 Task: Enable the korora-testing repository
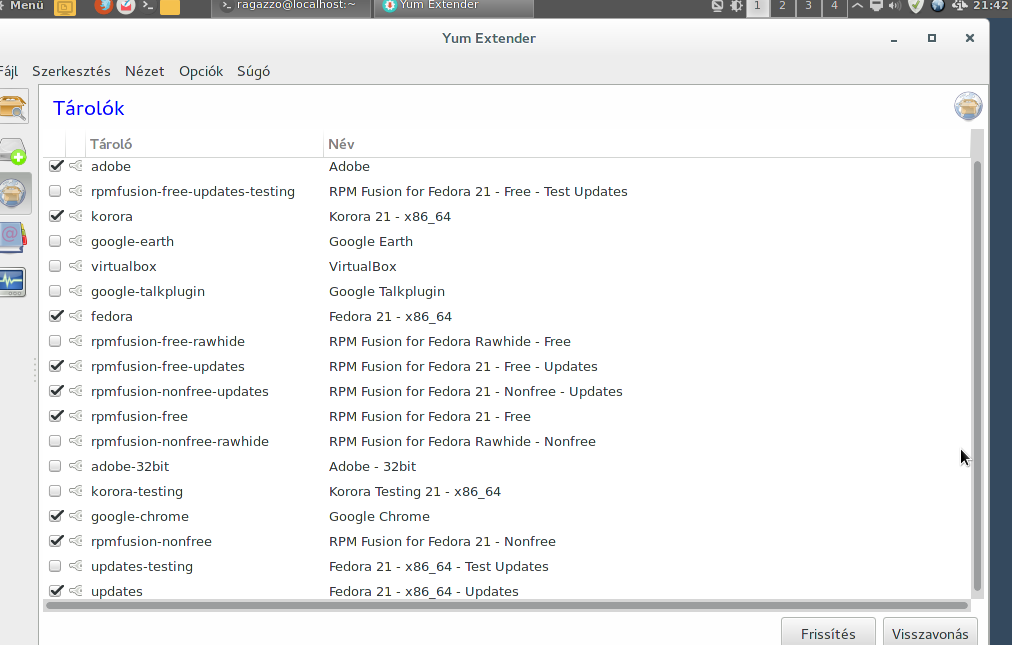(x=55, y=491)
